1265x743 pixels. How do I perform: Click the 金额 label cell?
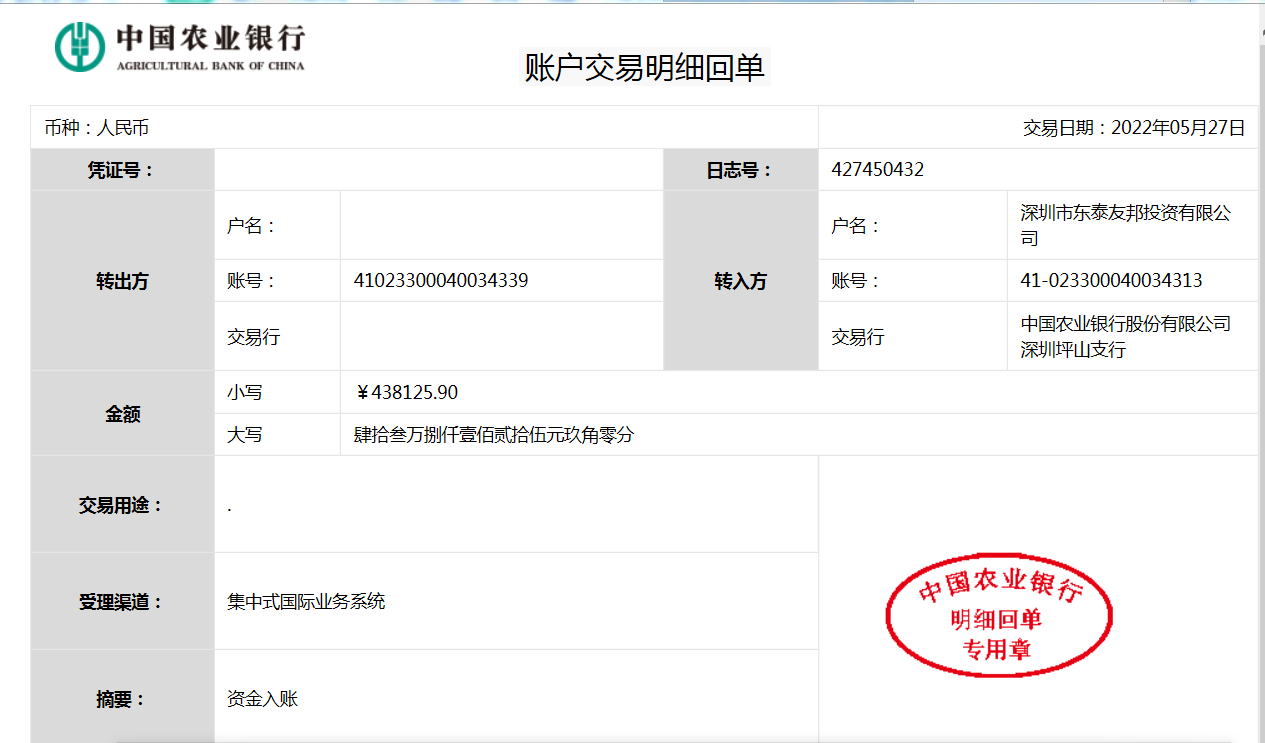pyautogui.click(x=123, y=413)
